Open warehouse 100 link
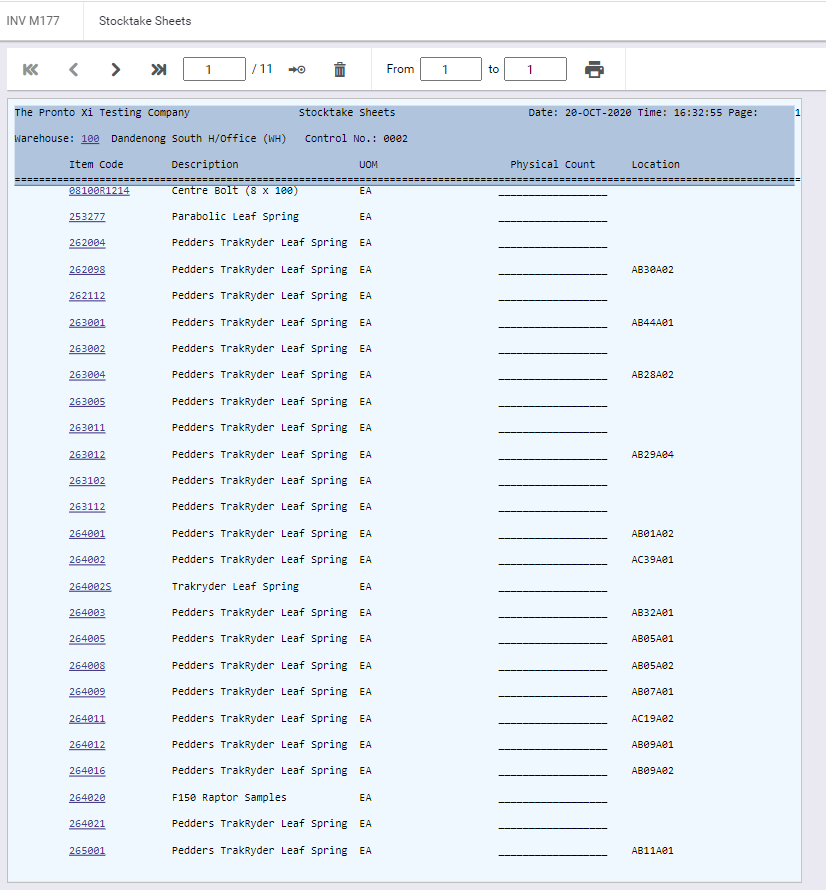 pyautogui.click(x=90, y=138)
